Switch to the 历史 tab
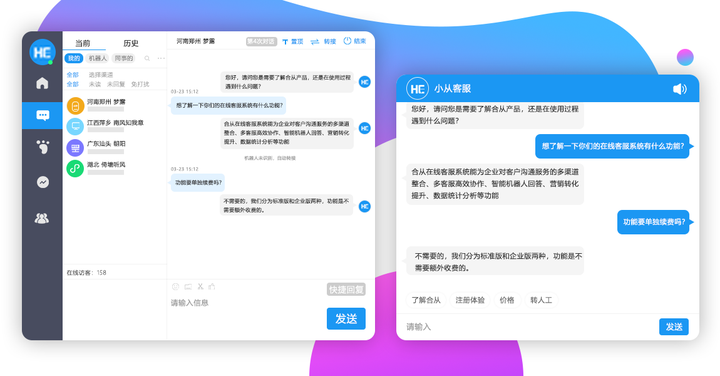 [x=131, y=43]
